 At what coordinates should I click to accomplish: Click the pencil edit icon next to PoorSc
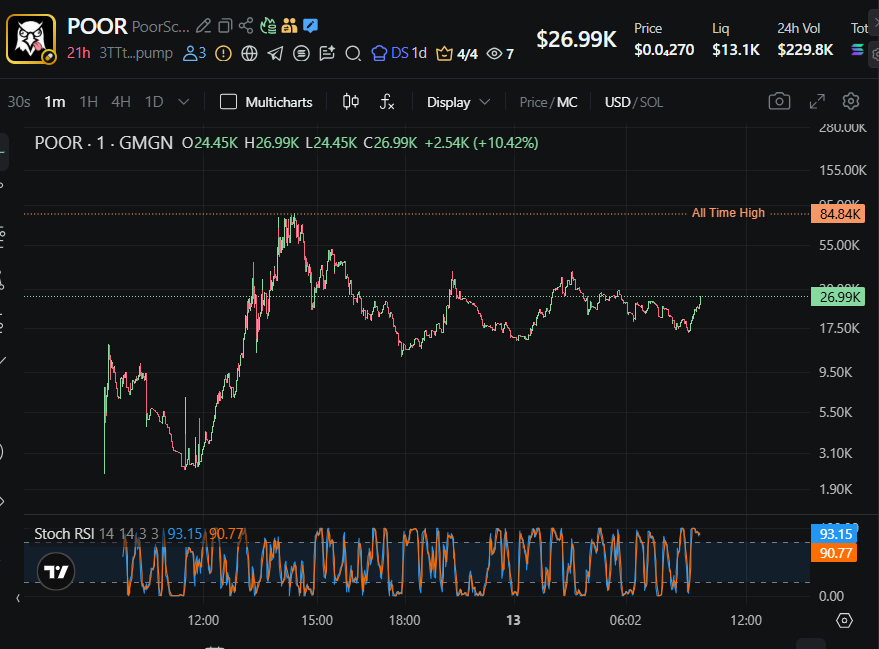[x=205, y=27]
